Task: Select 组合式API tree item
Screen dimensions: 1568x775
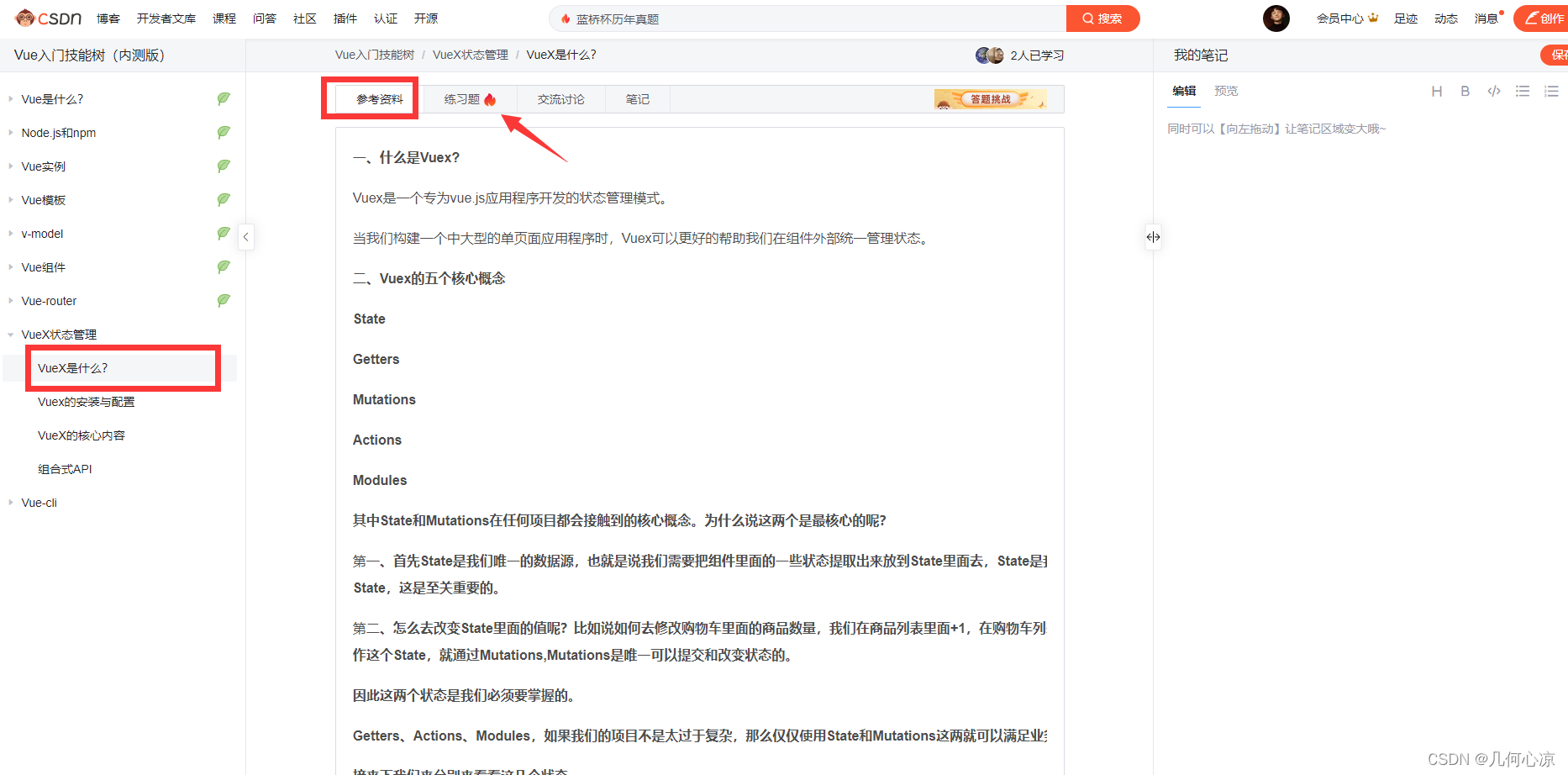Action: (x=65, y=469)
